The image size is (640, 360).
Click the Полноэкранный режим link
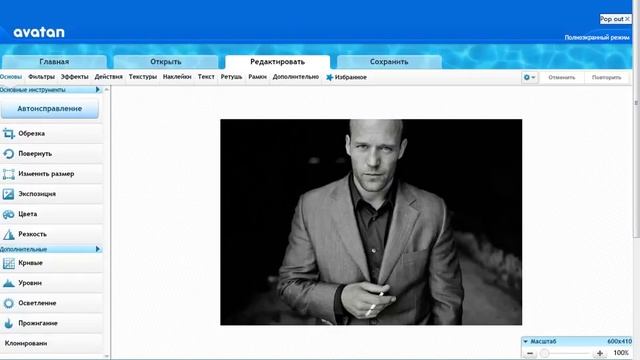point(597,38)
